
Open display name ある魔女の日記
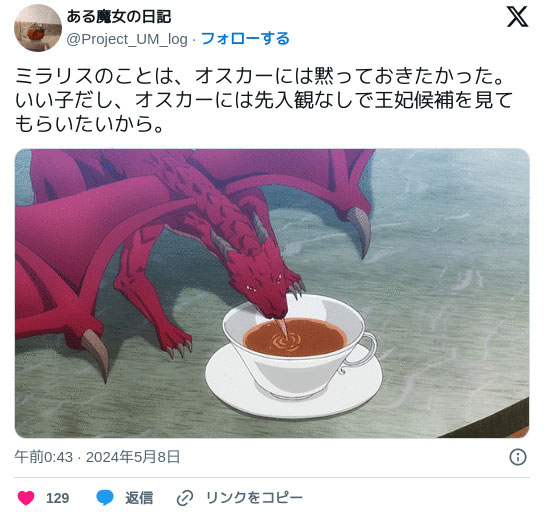point(119,16)
